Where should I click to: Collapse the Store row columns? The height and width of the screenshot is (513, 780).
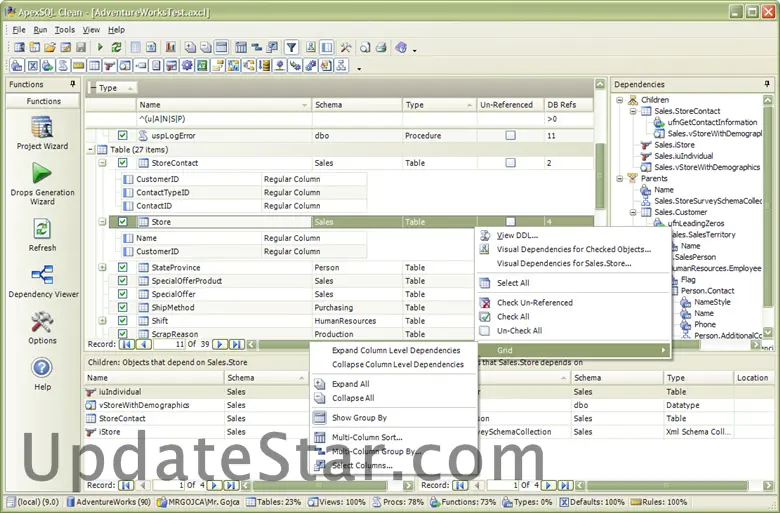[x=102, y=222]
